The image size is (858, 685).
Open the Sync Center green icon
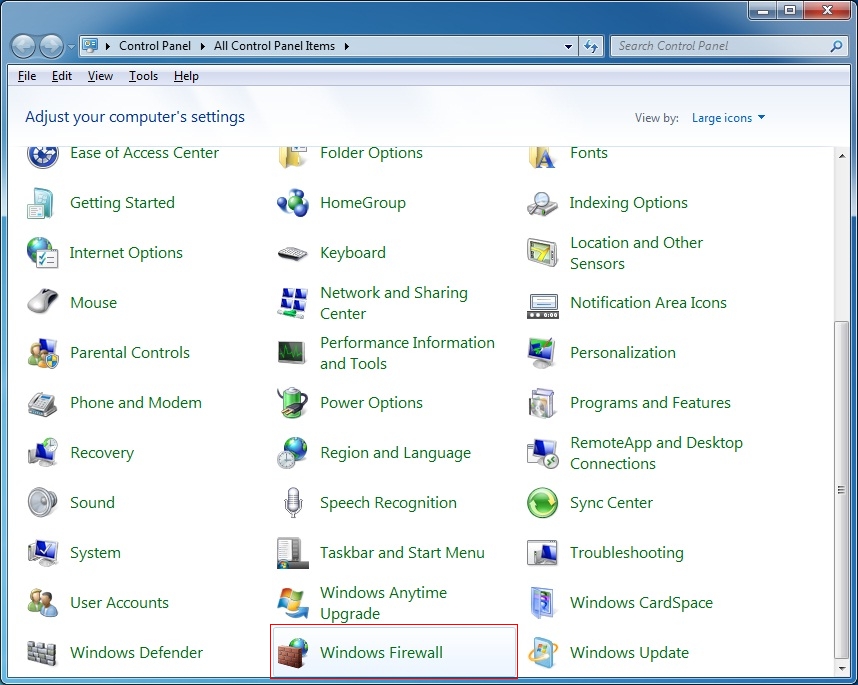542,503
